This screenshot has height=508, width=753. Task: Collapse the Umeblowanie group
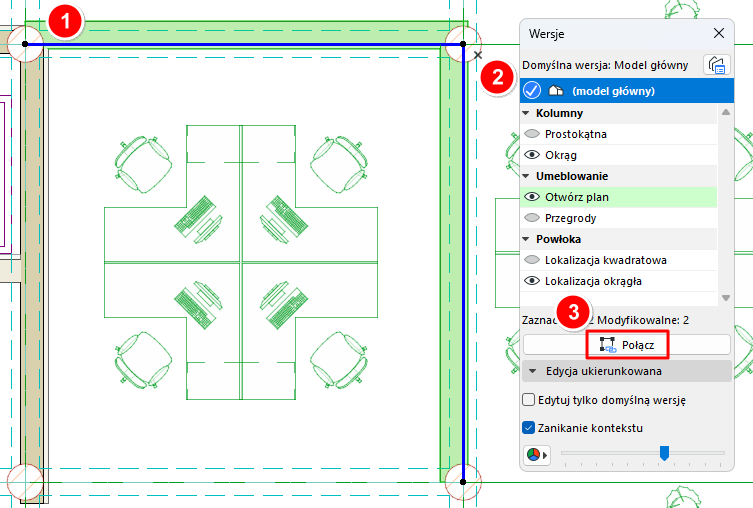tap(526, 176)
